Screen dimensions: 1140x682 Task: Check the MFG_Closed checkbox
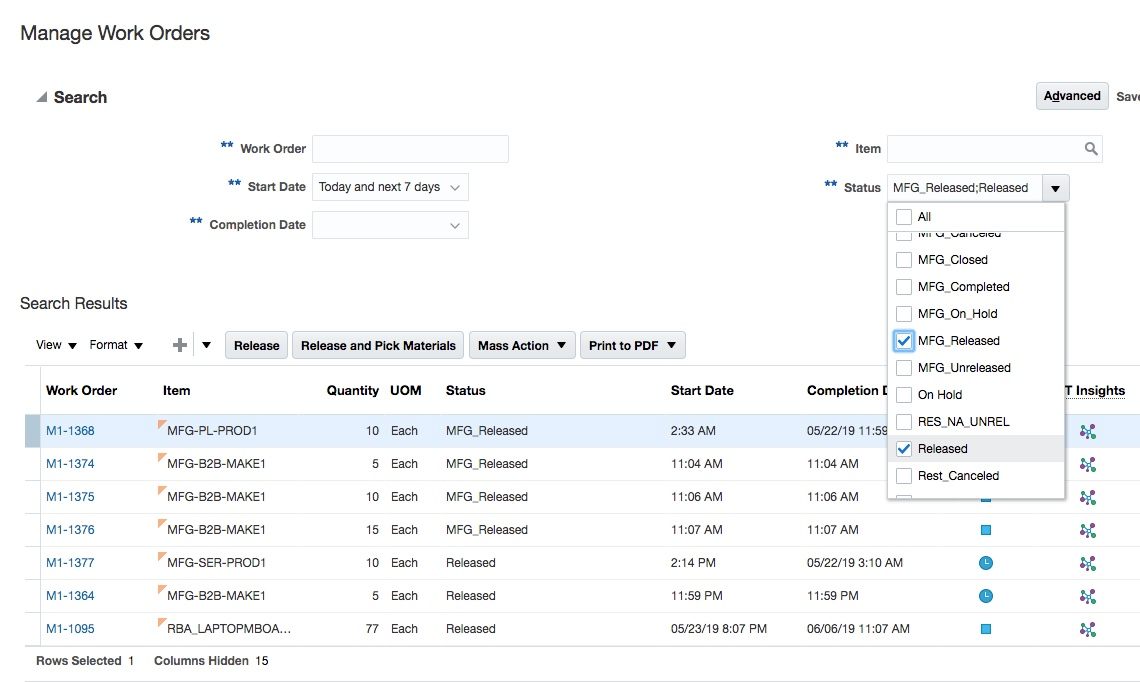(x=904, y=260)
